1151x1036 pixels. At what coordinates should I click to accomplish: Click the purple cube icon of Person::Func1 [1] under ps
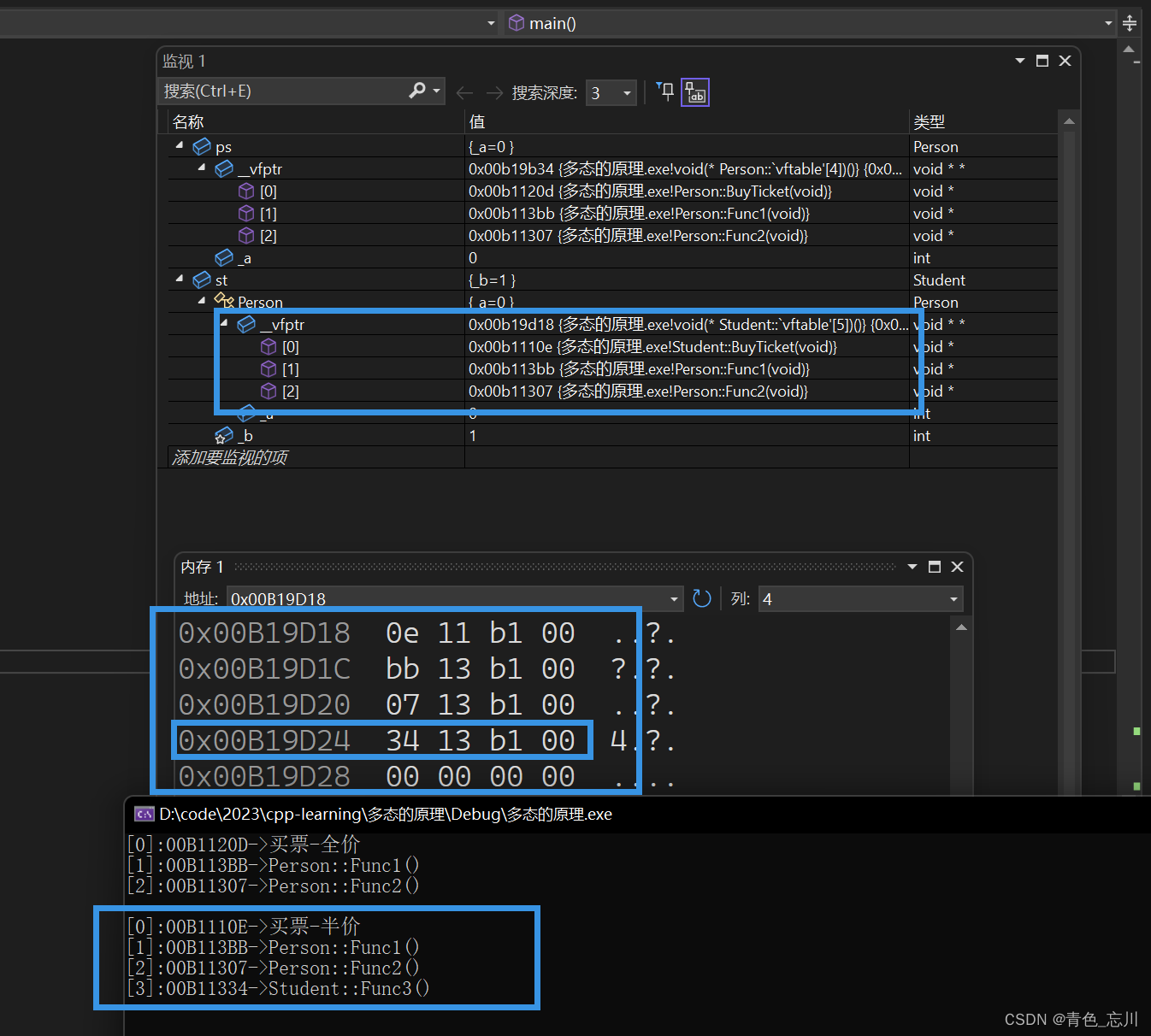tap(246, 213)
